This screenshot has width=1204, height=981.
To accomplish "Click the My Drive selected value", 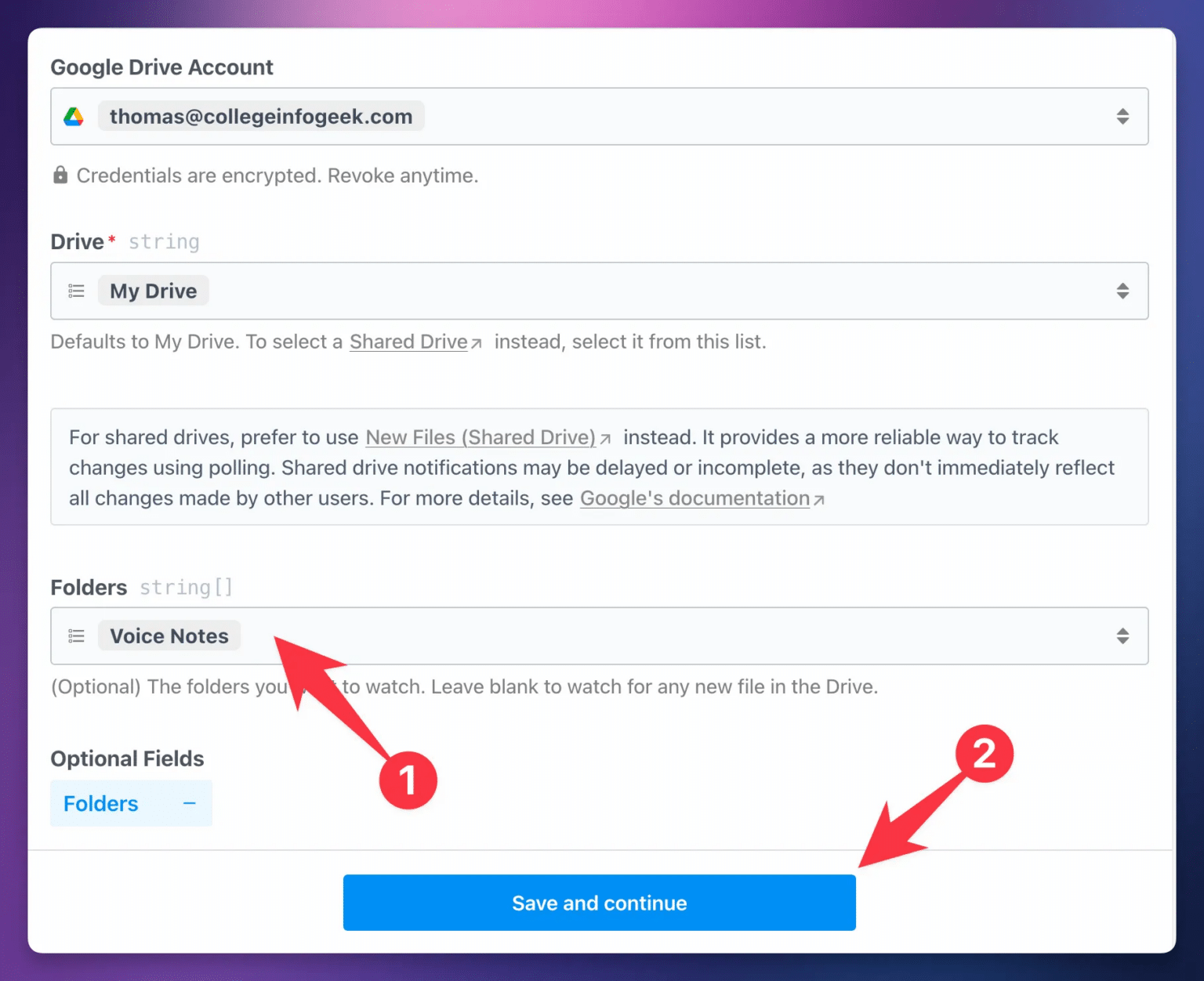I will tap(153, 291).
